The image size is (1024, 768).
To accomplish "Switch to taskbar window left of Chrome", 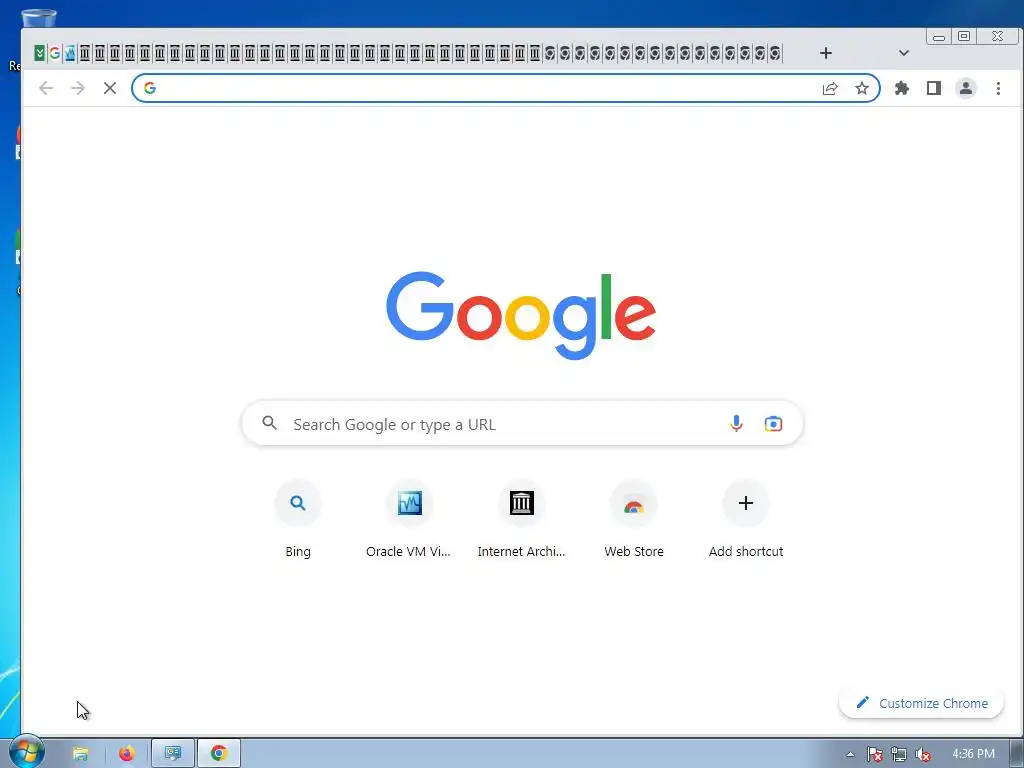I will [x=173, y=754].
